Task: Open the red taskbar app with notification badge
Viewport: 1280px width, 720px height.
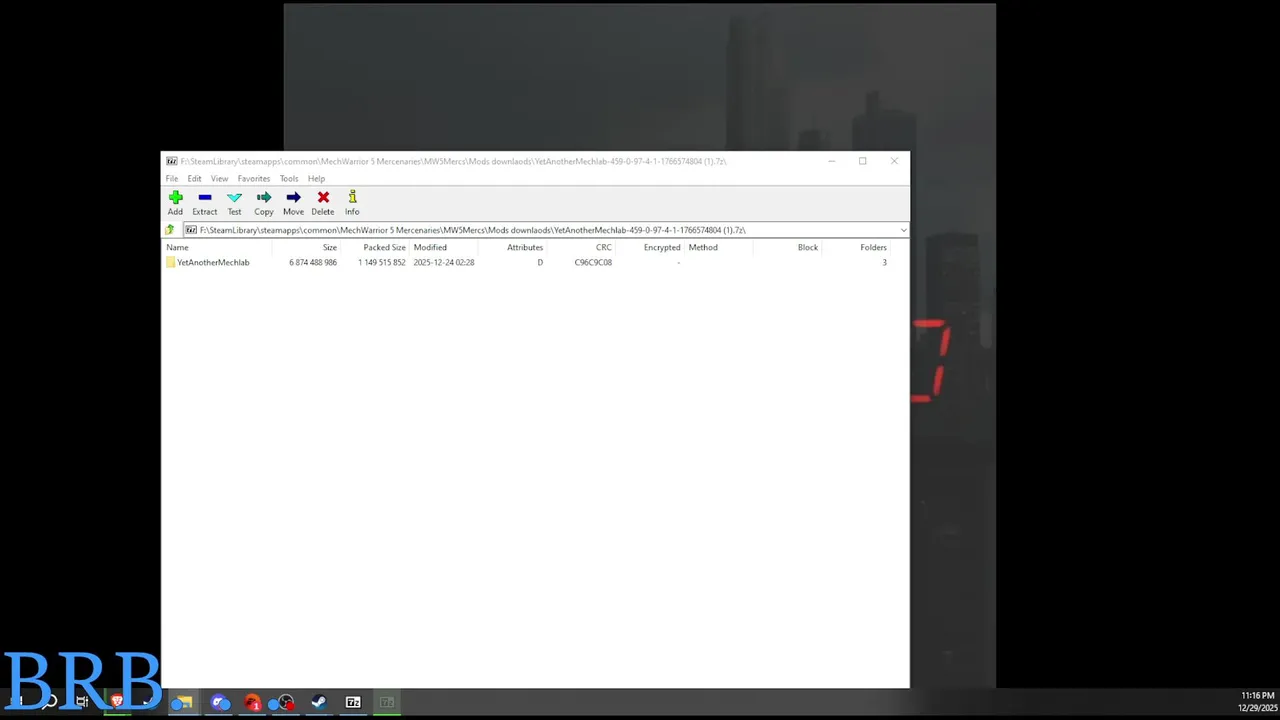Action: click(x=252, y=702)
